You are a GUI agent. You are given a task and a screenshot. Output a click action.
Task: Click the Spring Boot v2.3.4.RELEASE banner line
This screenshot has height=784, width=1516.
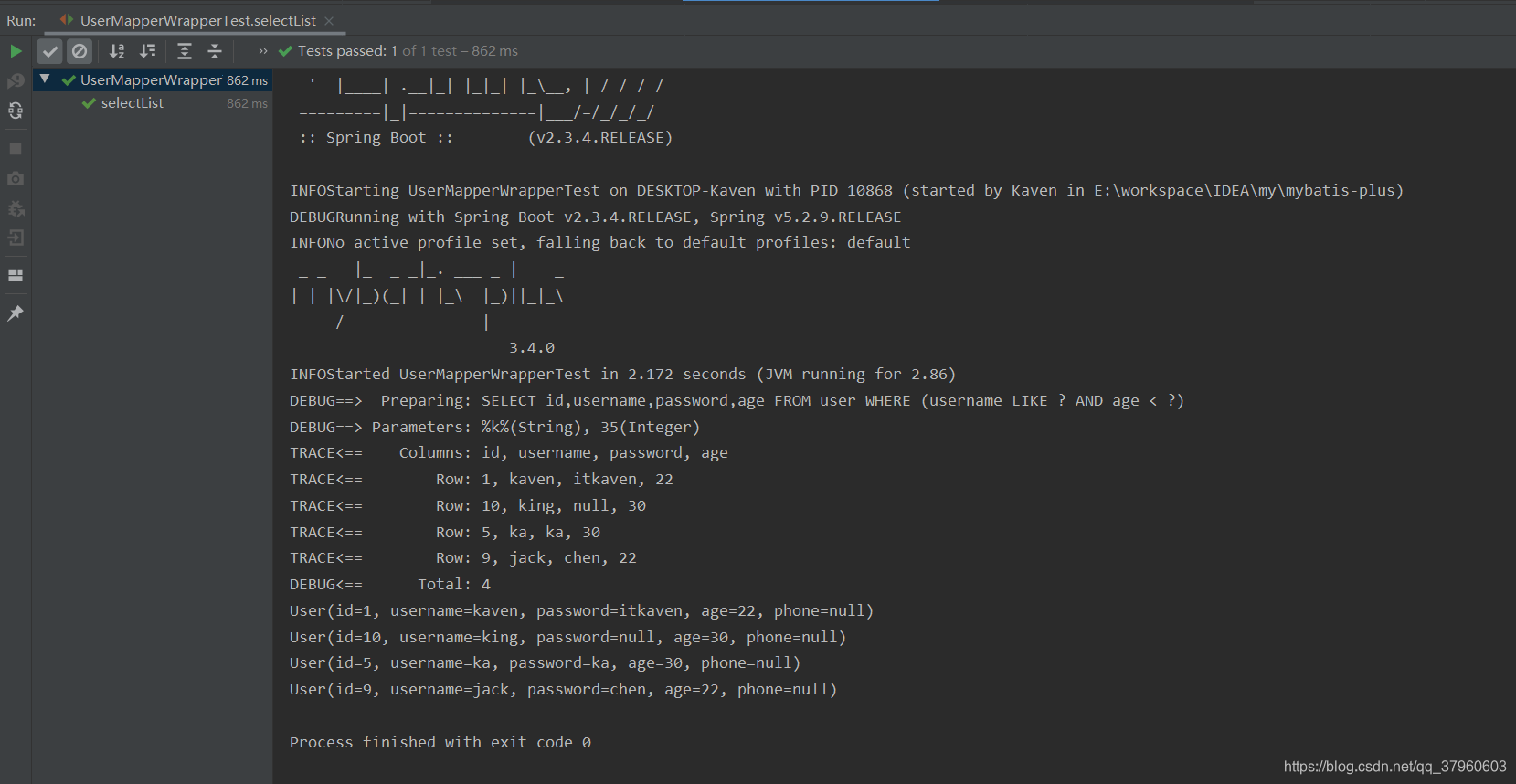pos(486,137)
